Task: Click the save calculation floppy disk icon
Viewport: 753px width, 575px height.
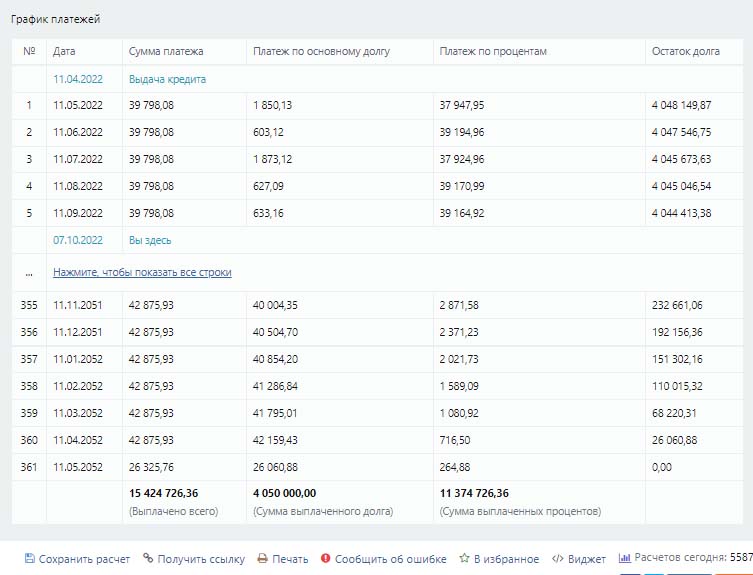Action: 29,559
